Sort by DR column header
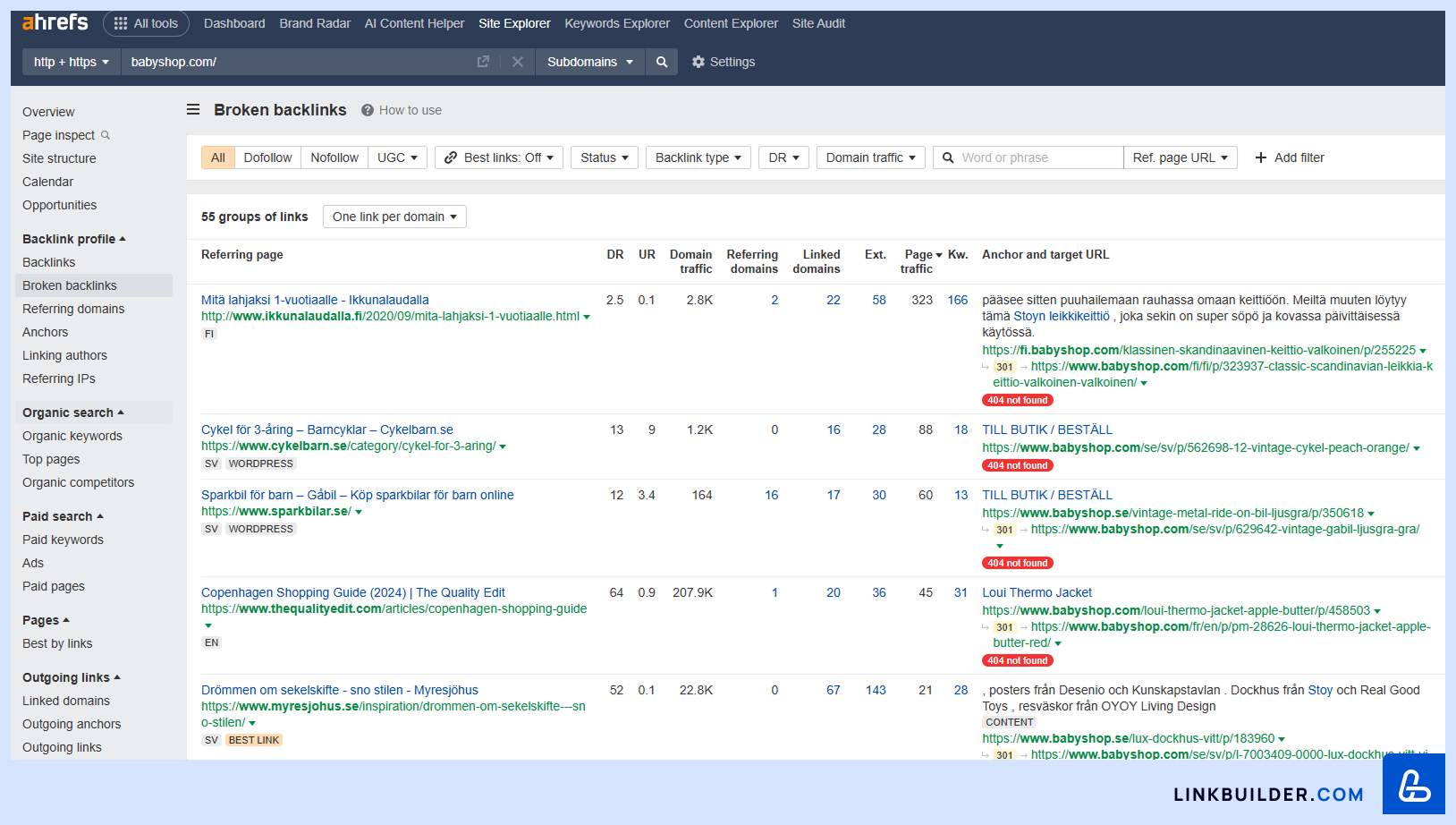 tap(615, 255)
